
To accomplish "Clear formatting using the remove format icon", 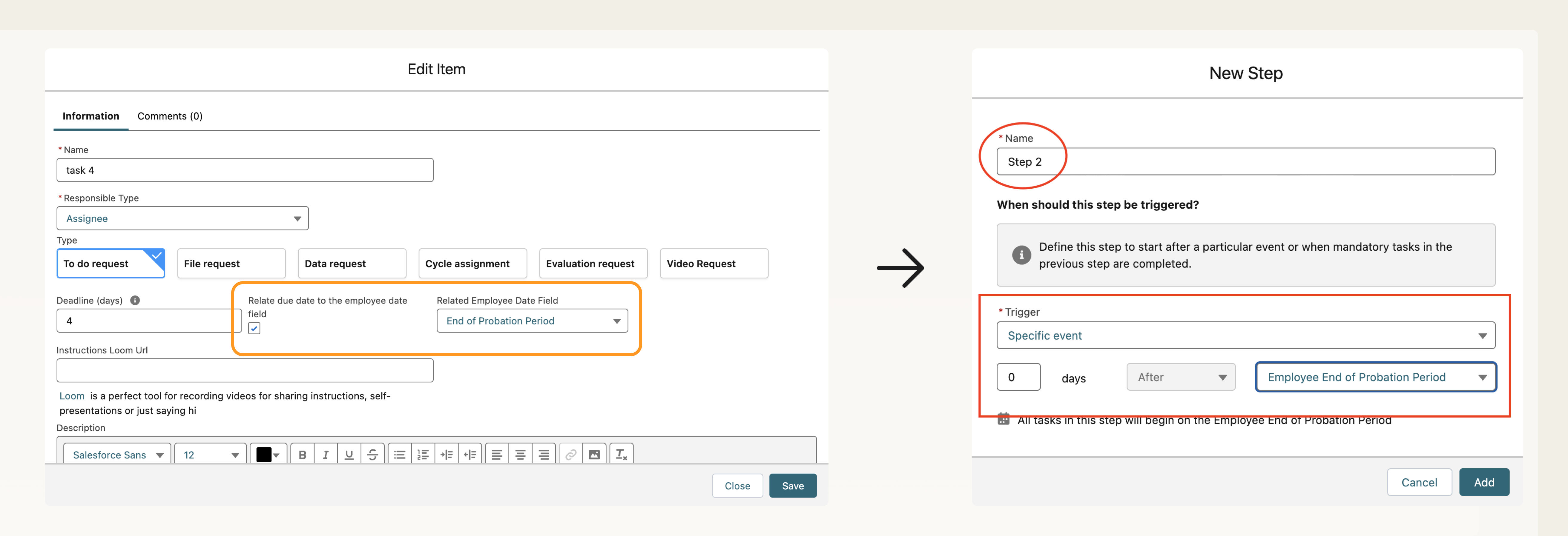I will point(621,454).
